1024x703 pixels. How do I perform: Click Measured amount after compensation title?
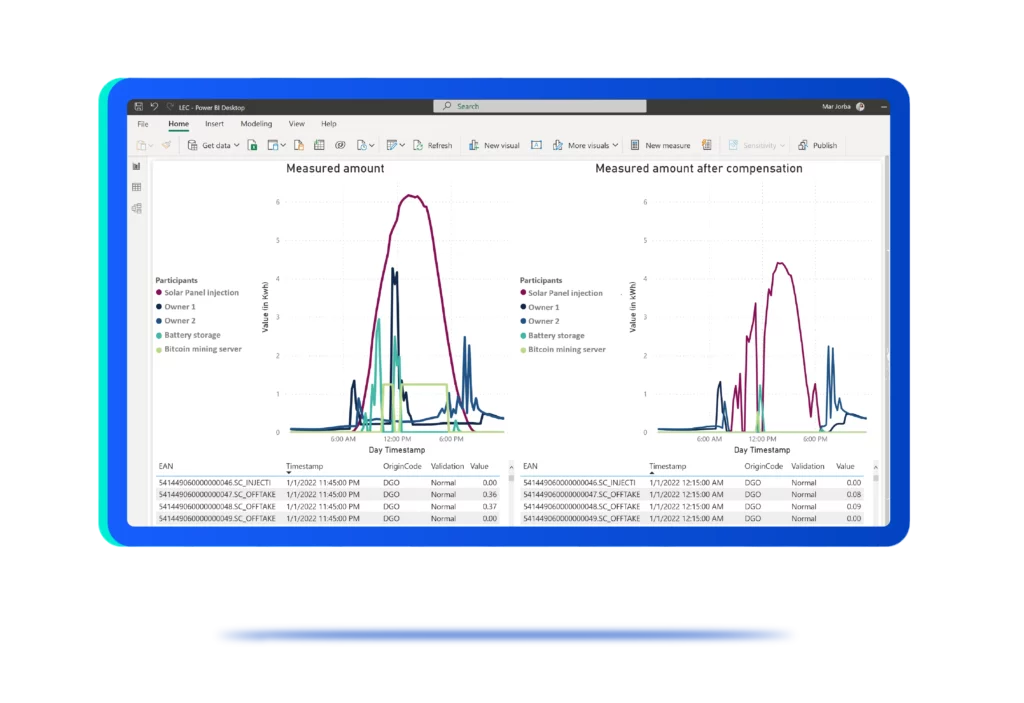click(x=699, y=169)
